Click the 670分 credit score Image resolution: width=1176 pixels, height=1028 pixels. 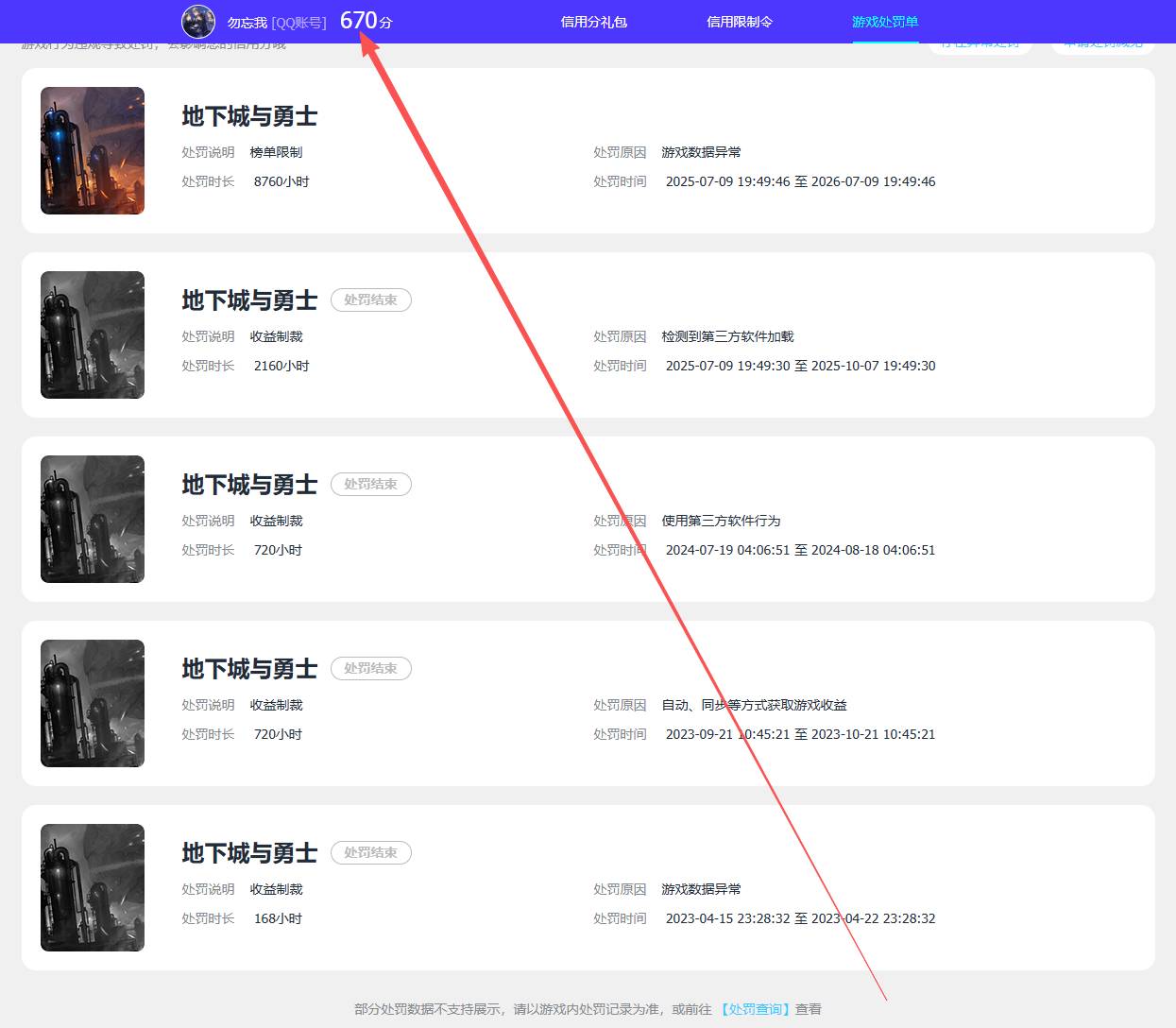coord(366,21)
